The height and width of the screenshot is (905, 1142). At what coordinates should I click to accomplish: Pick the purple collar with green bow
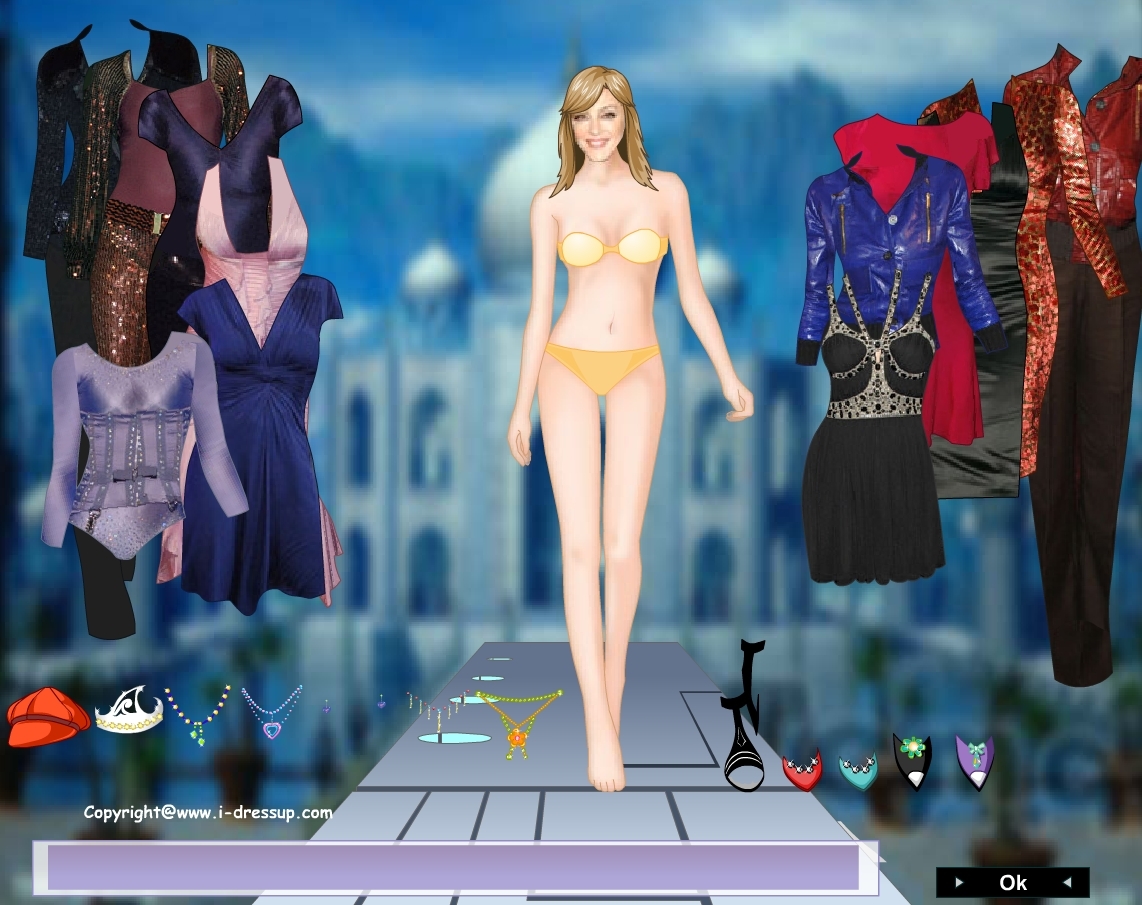pos(975,762)
